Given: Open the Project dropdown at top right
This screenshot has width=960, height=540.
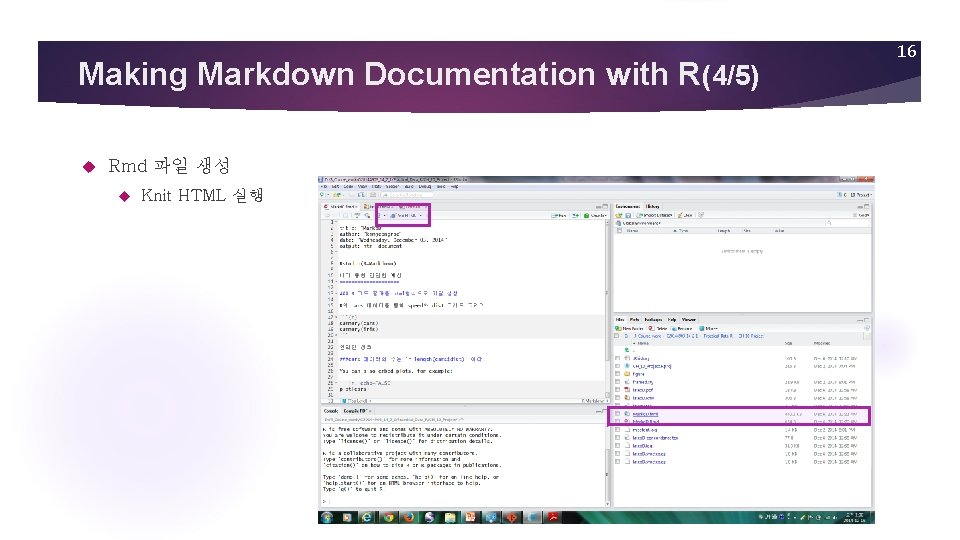Looking at the screenshot, I should click(x=855, y=195).
